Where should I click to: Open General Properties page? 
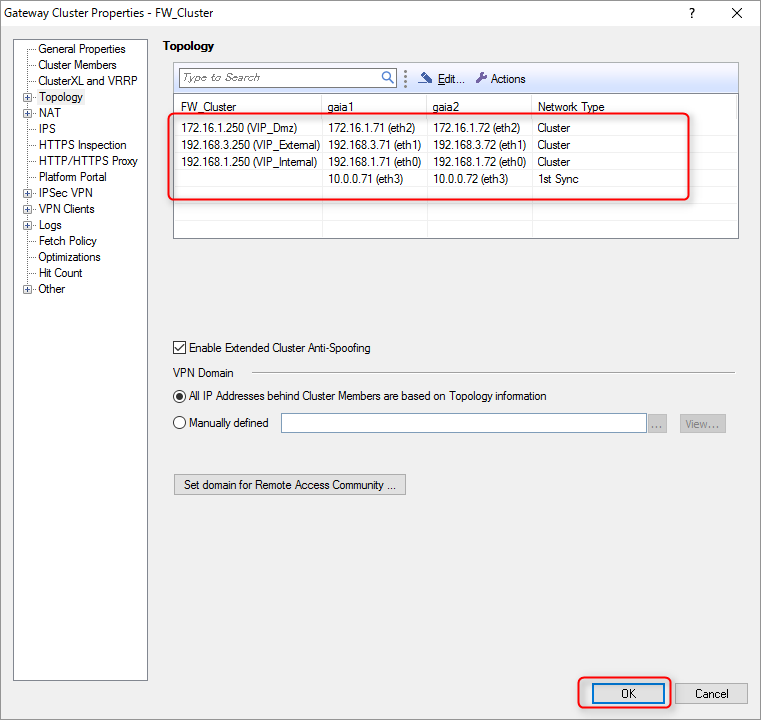[82, 49]
